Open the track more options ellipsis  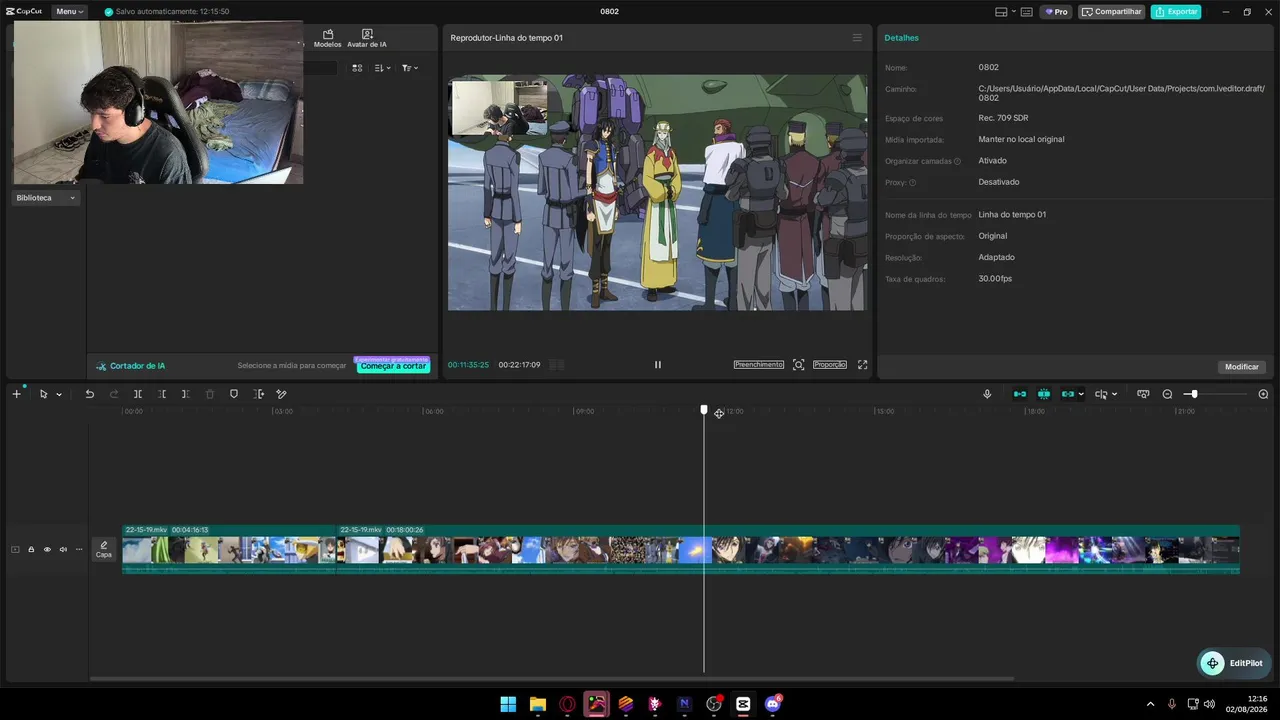click(79, 549)
